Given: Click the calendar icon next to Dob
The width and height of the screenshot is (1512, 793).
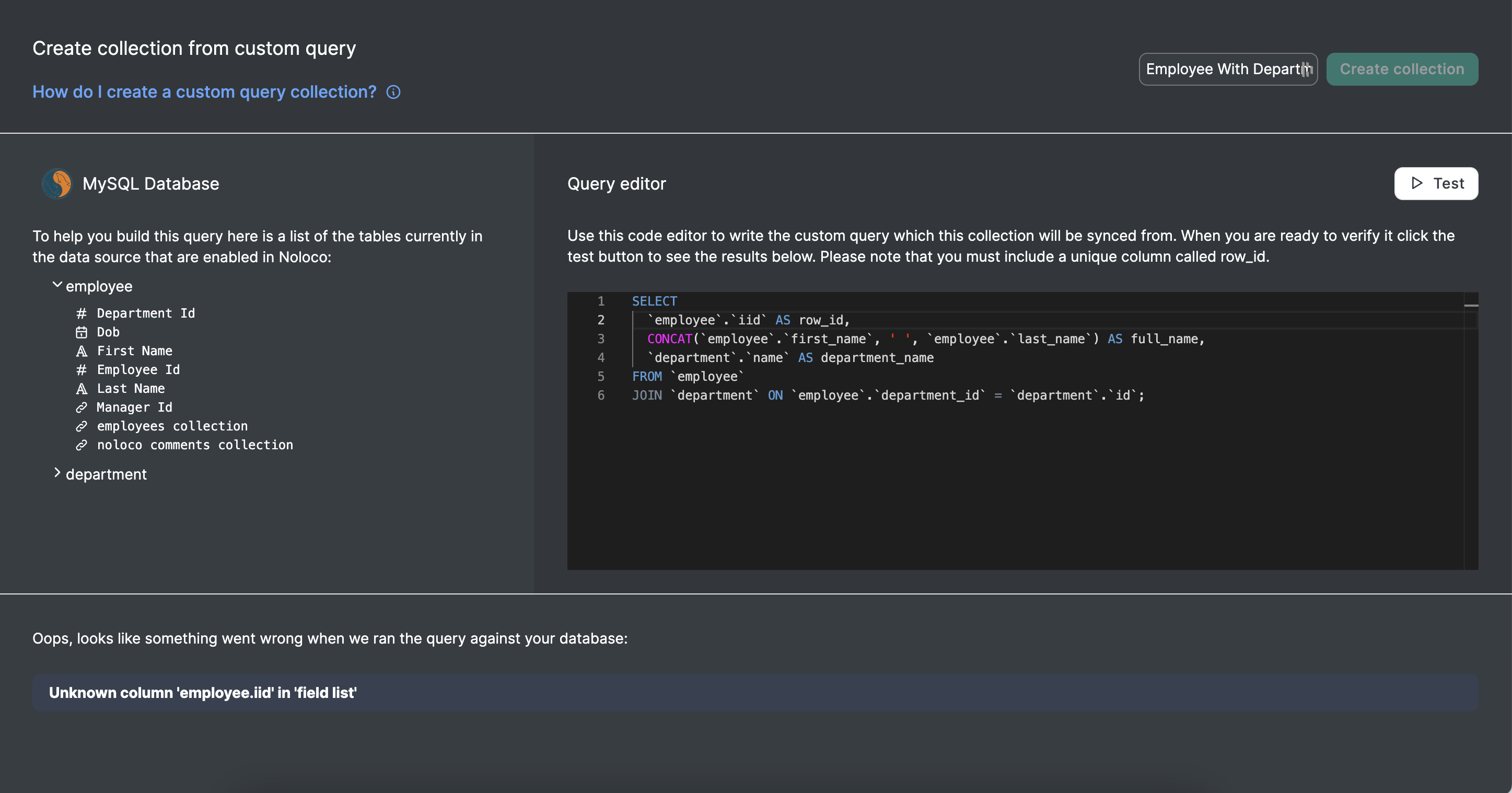Looking at the screenshot, I should (x=82, y=332).
